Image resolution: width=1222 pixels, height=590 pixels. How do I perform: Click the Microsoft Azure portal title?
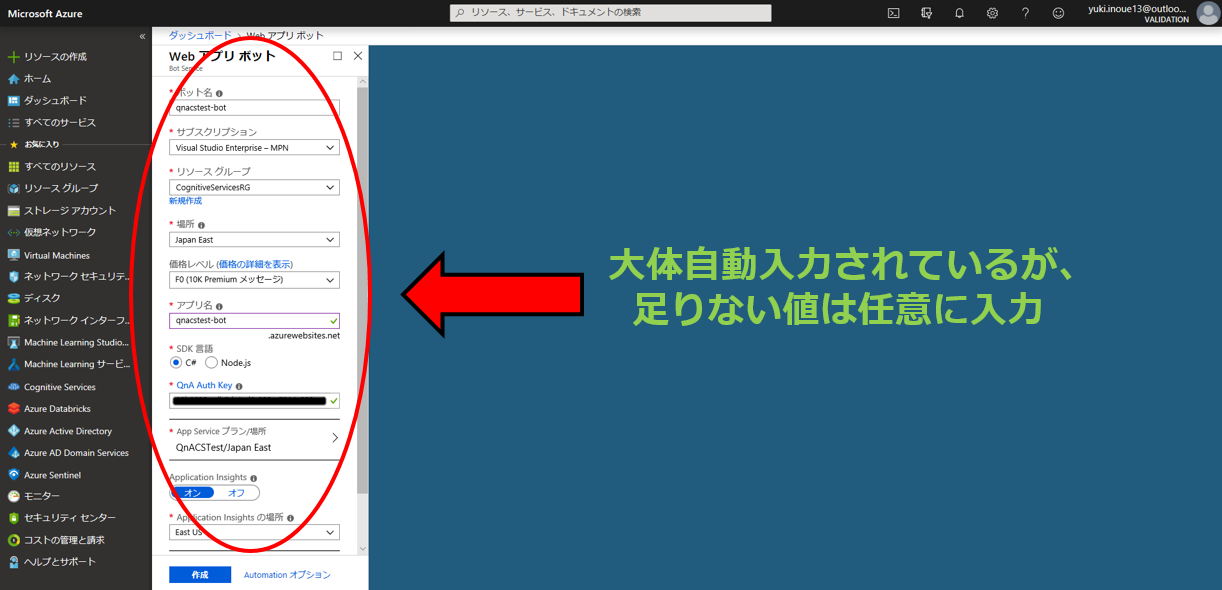[45, 13]
